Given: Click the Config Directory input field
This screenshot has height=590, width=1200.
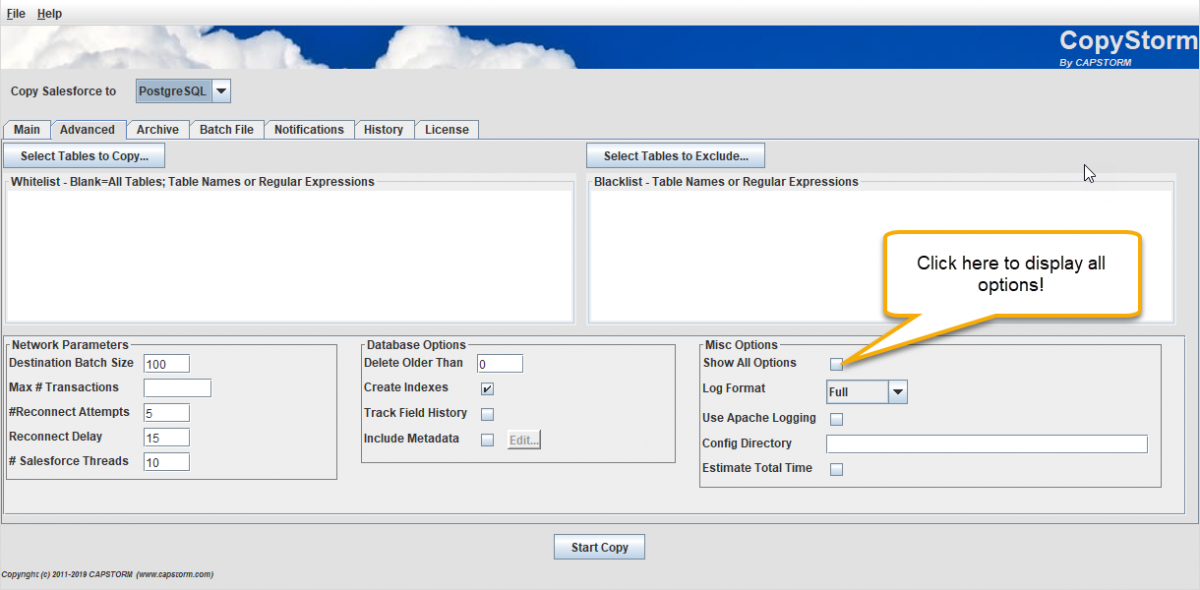Looking at the screenshot, I should pos(986,443).
